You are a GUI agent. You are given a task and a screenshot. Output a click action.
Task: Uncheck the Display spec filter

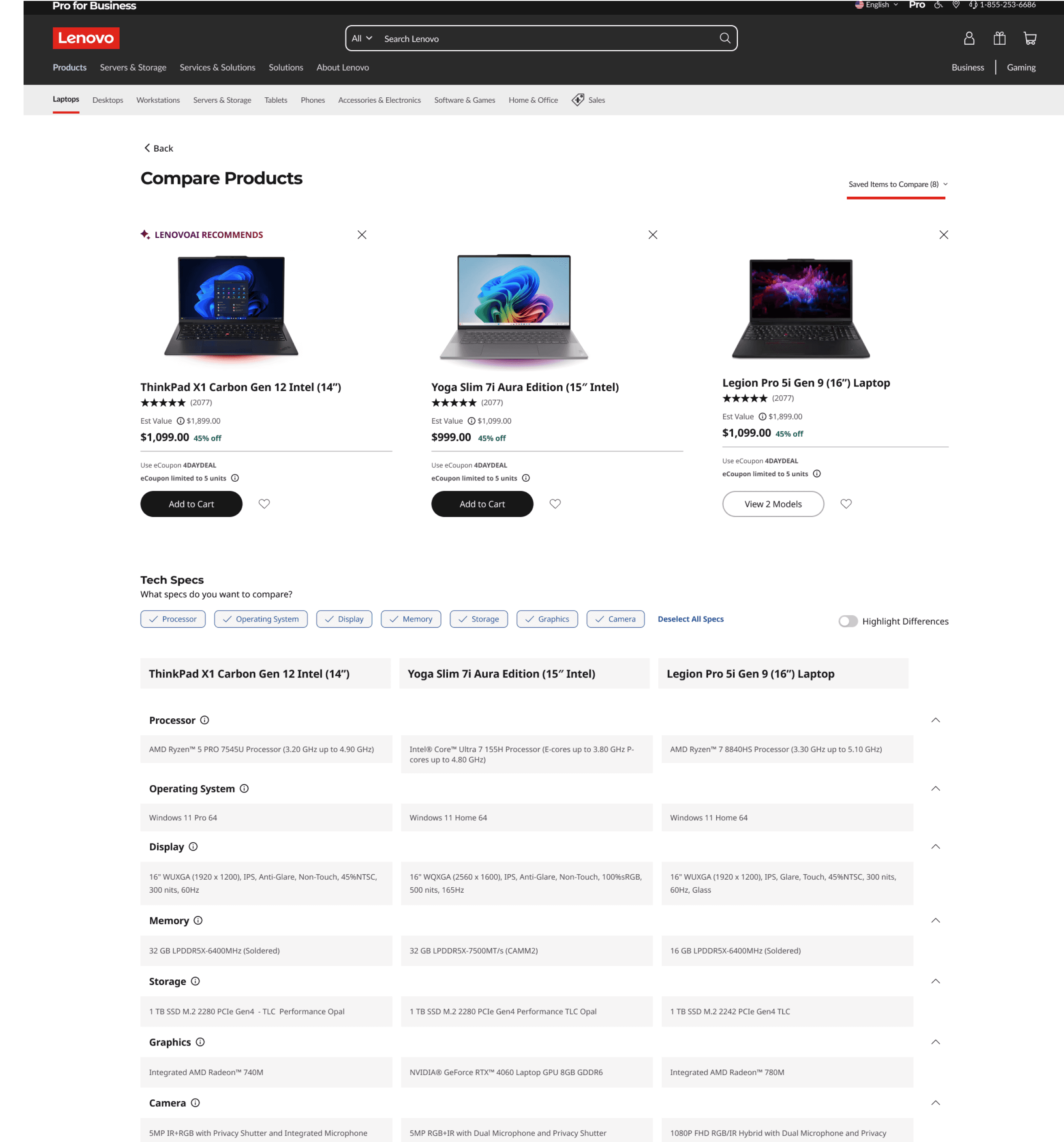344,619
